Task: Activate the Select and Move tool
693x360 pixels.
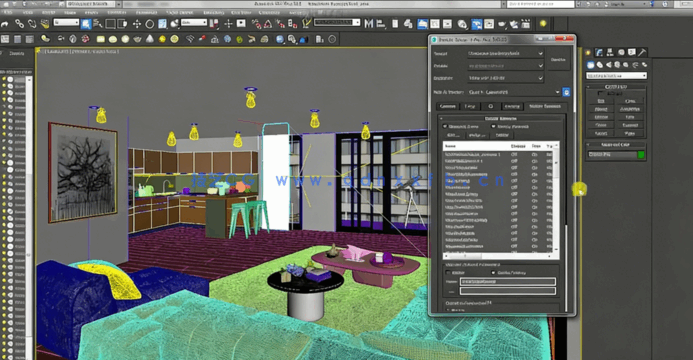Action: (x=137, y=23)
